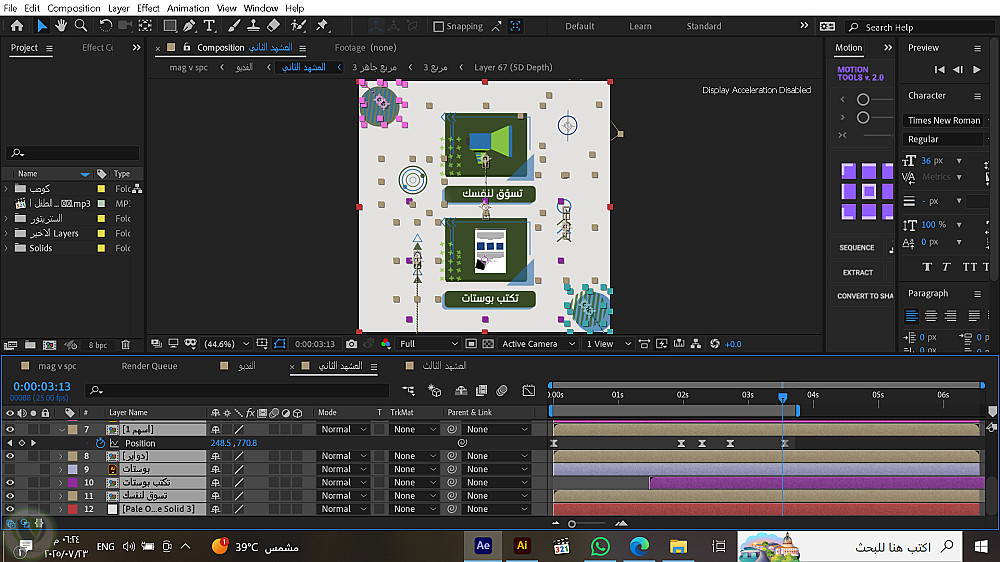Open the Active Camera view dropdown
The image size is (1000, 562).
538,344
